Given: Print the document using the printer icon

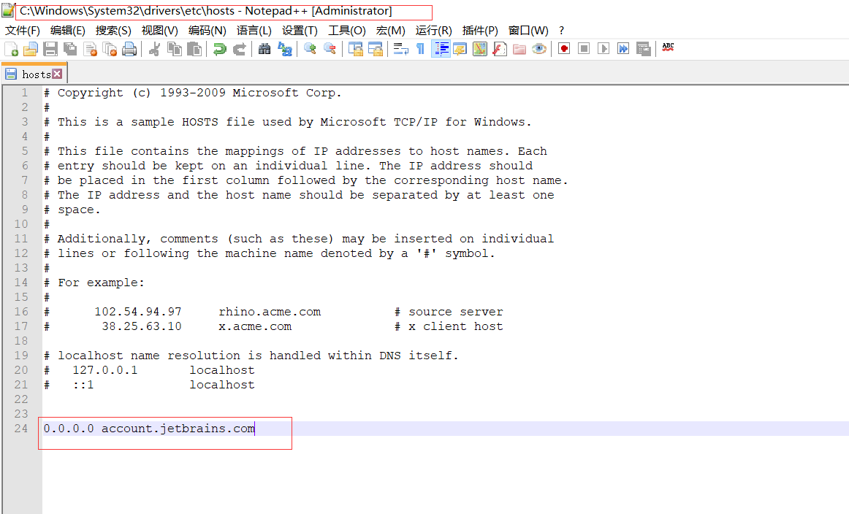Looking at the screenshot, I should point(129,49).
